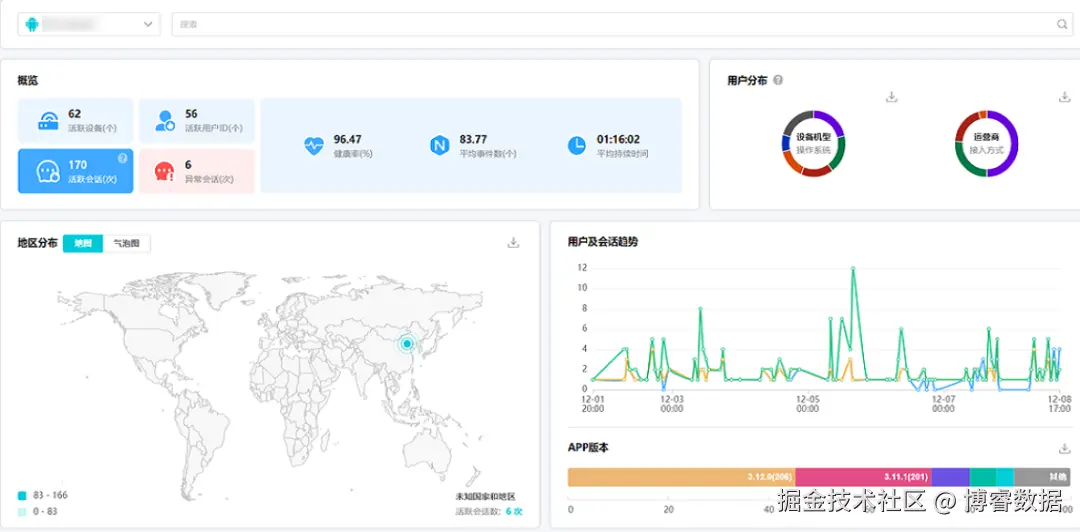Open the active user ID card showing 56

click(197, 121)
